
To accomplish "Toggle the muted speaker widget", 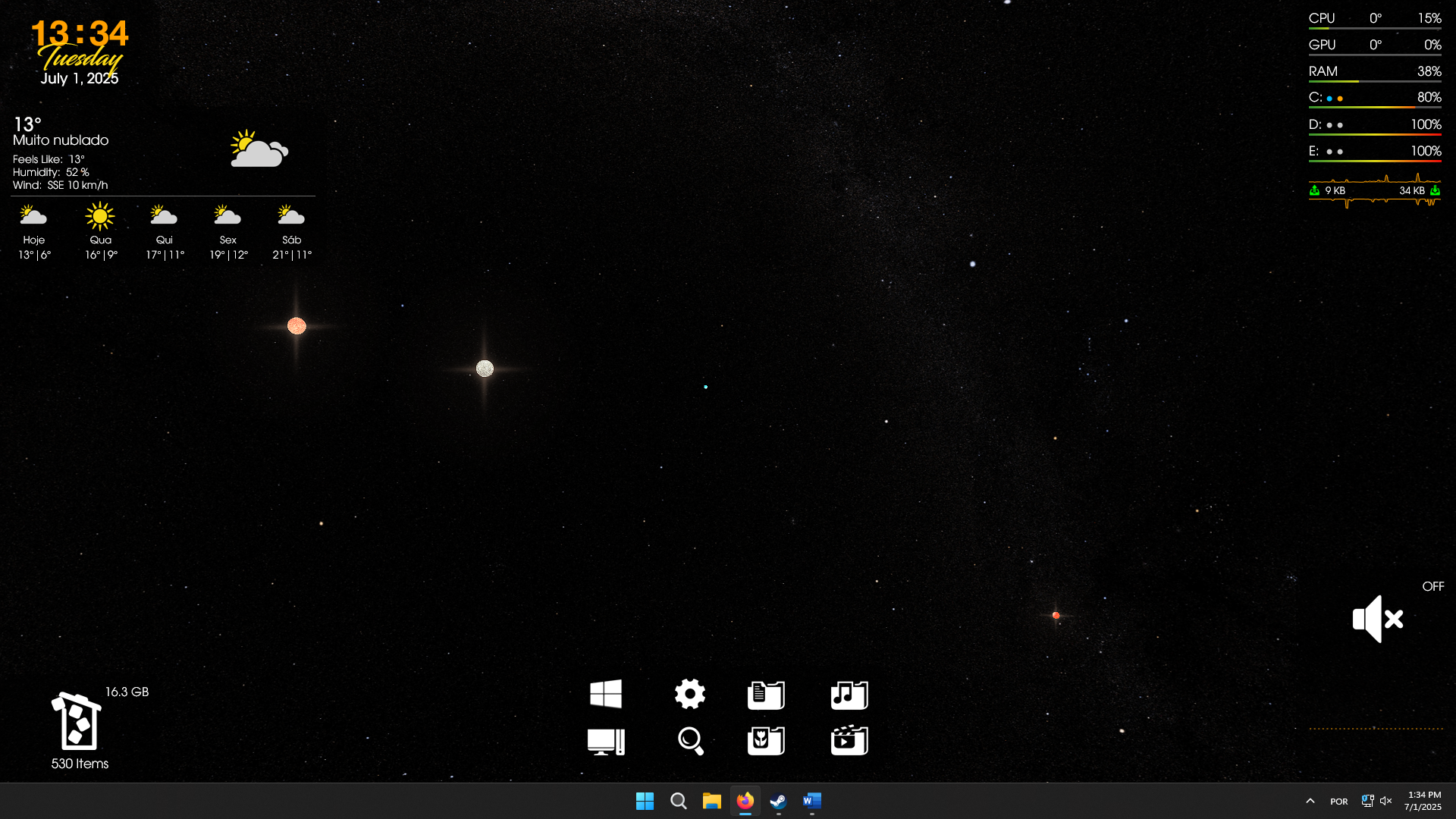I will tap(1377, 619).
